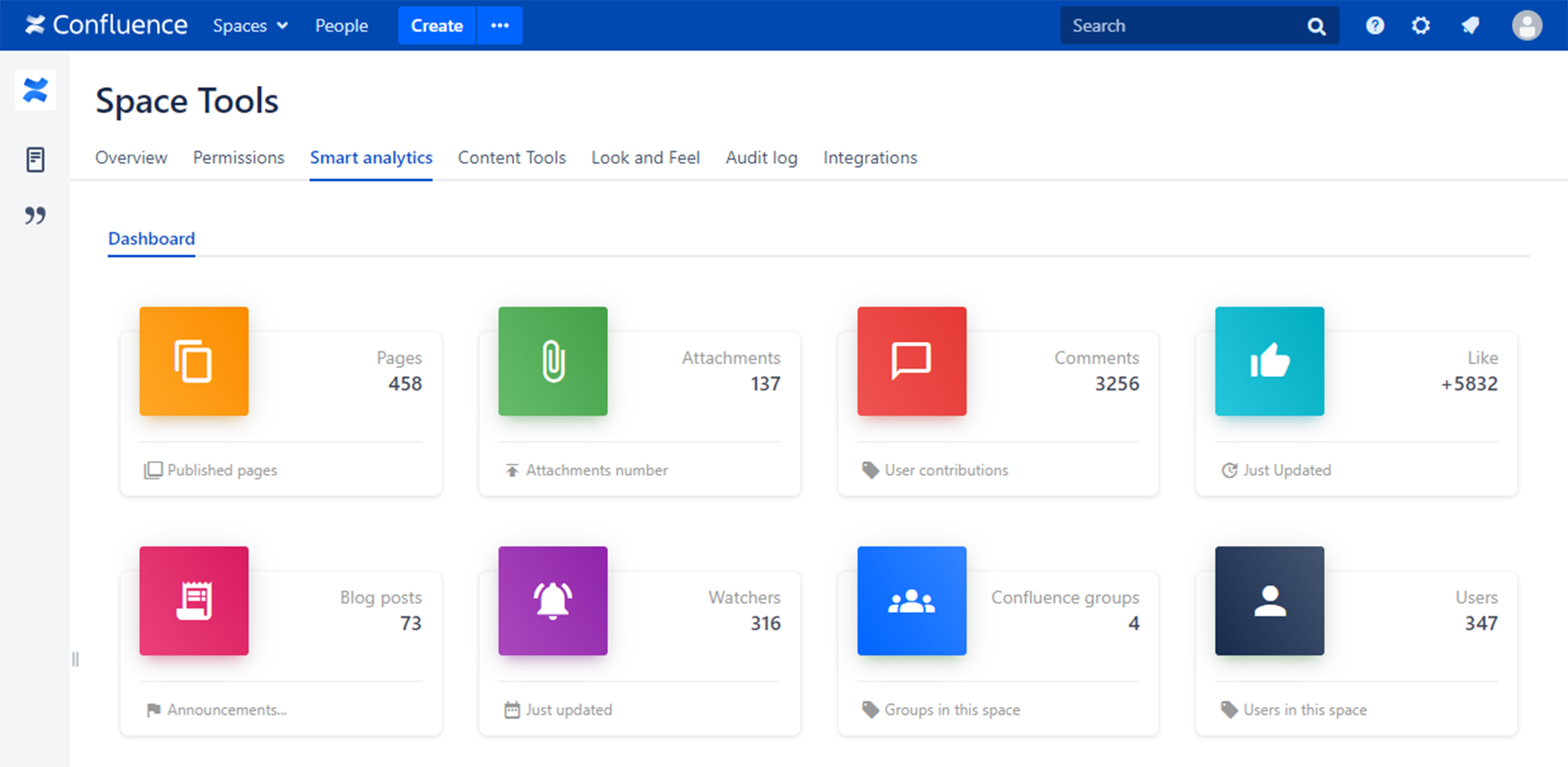This screenshot has width=1568, height=767.
Task: Click Just Updated under Like card
Action: 1287,470
